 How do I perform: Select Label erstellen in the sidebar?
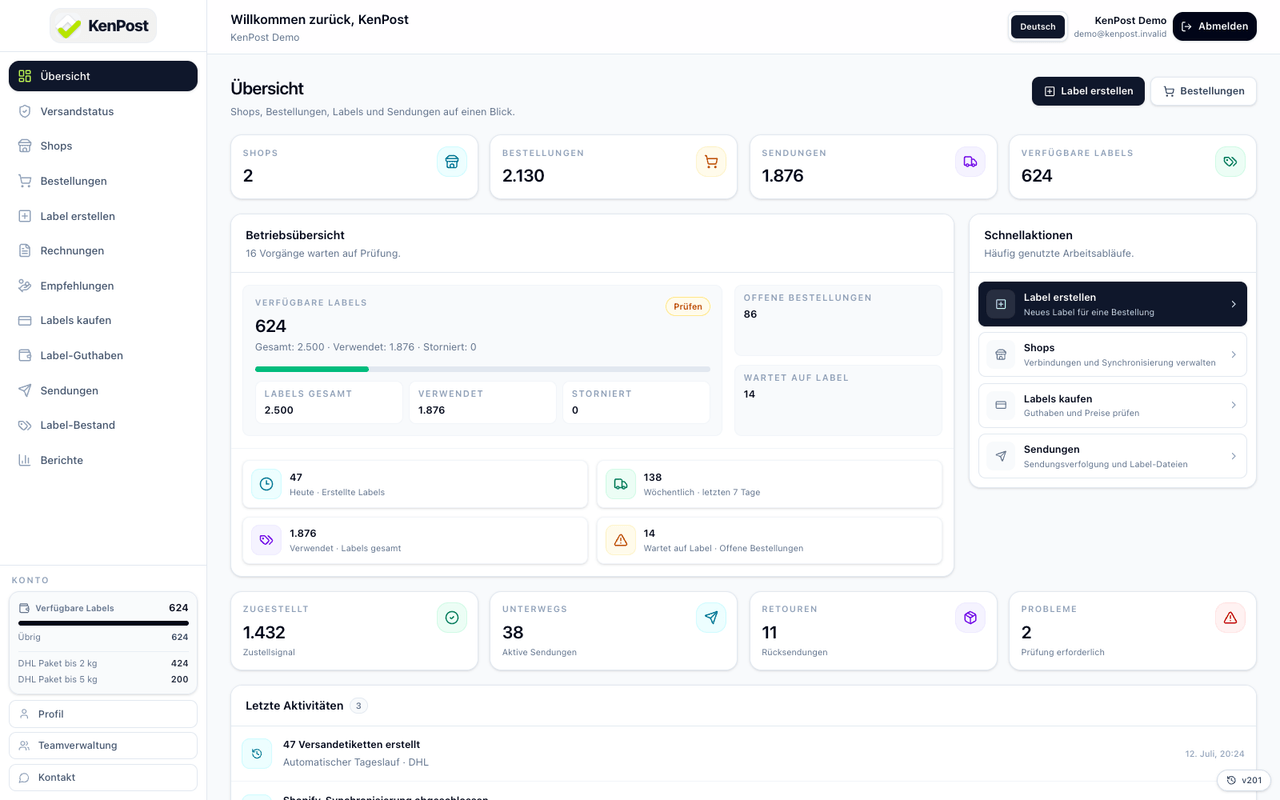click(x=103, y=216)
